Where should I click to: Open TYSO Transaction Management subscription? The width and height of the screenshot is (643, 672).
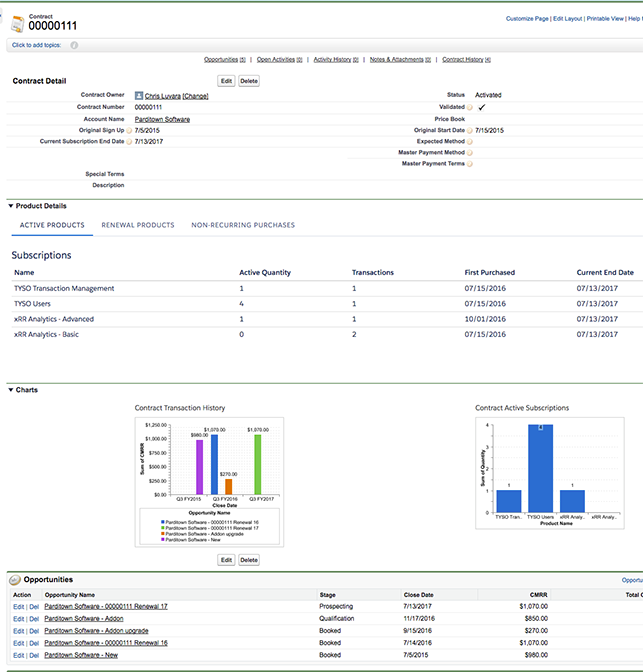coord(64,289)
